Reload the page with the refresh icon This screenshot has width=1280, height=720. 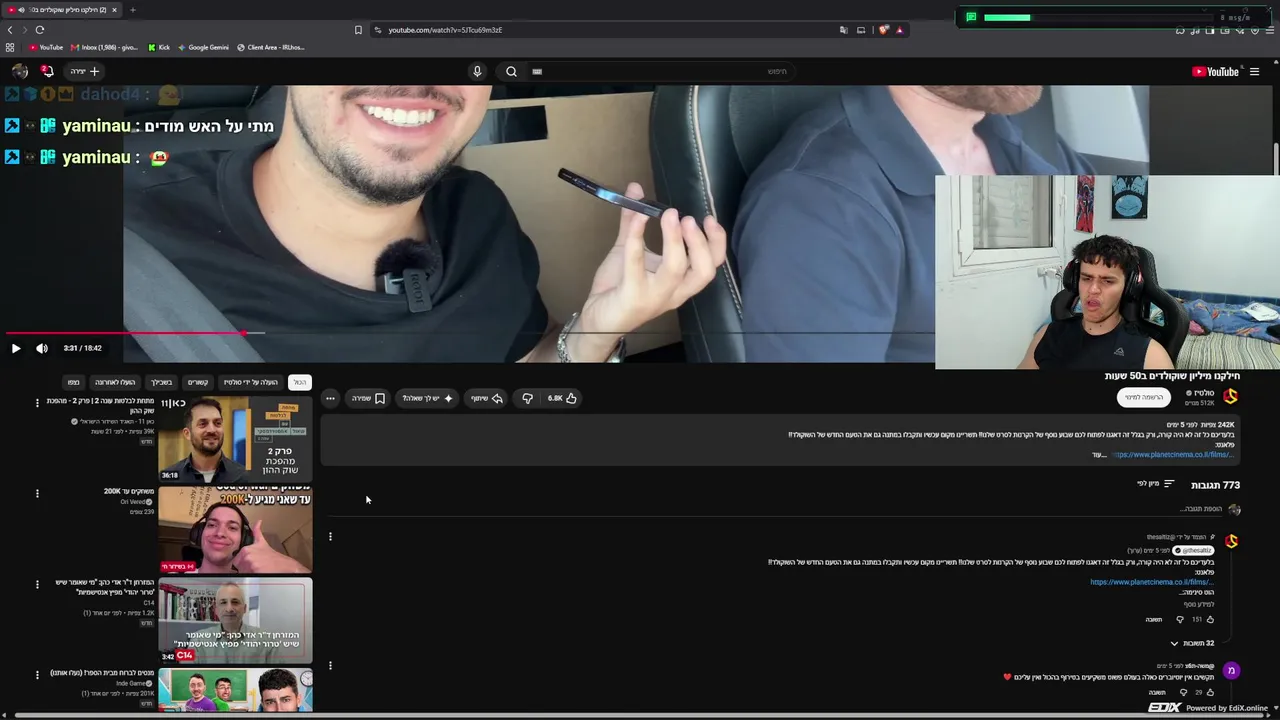[40, 30]
